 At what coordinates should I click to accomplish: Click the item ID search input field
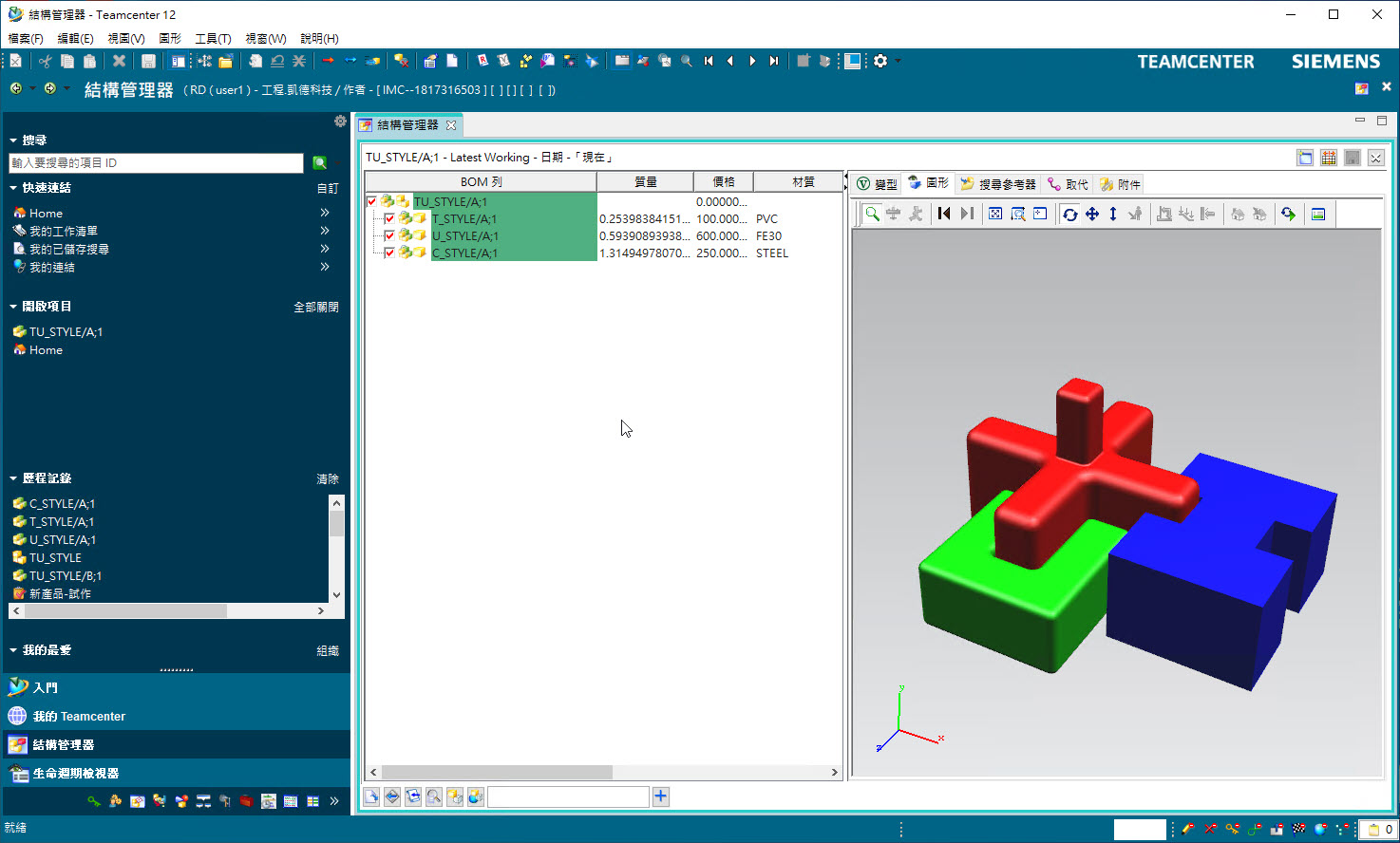tap(156, 163)
